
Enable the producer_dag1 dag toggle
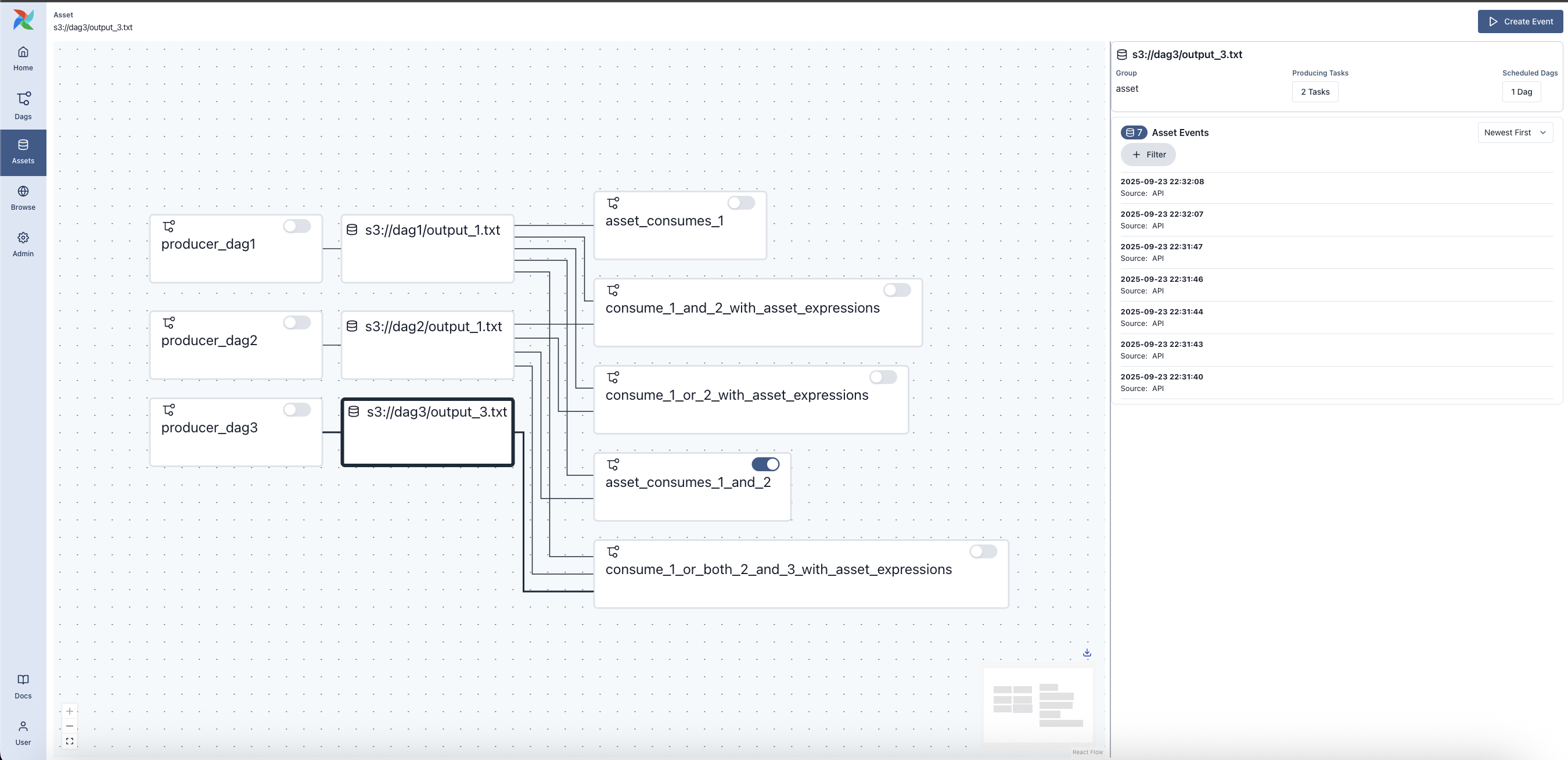297,225
